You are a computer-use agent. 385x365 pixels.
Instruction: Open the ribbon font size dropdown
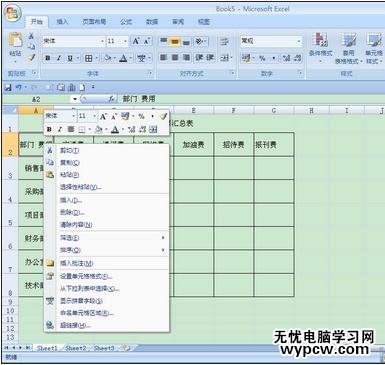click(125, 41)
